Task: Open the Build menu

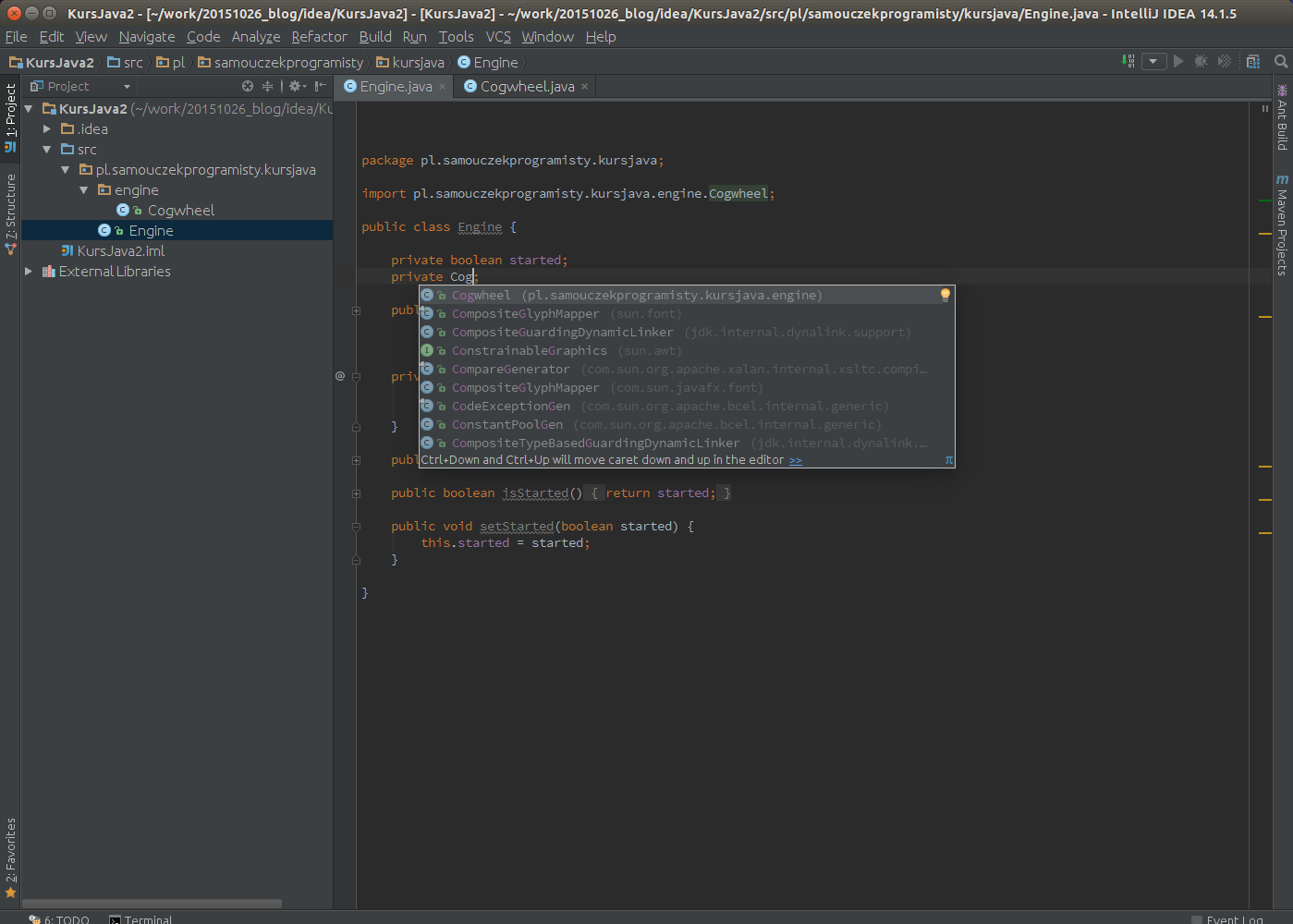Action: (x=375, y=37)
